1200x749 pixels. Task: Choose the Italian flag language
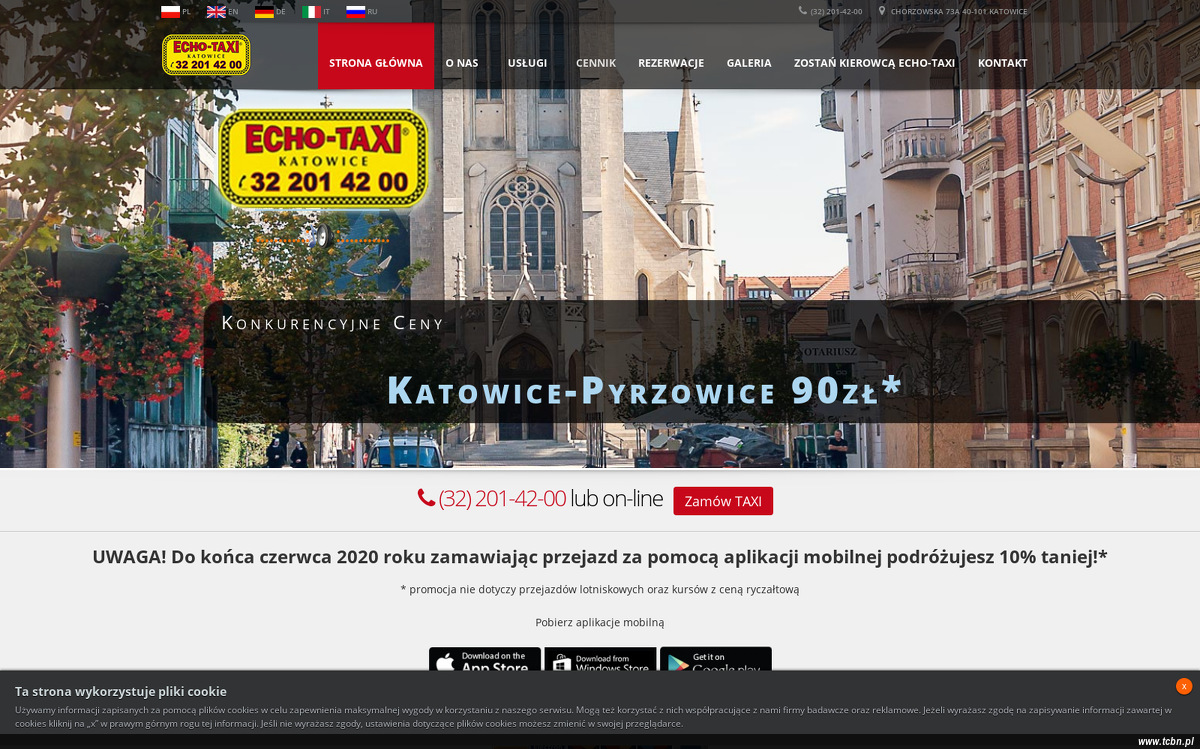tap(312, 12)
